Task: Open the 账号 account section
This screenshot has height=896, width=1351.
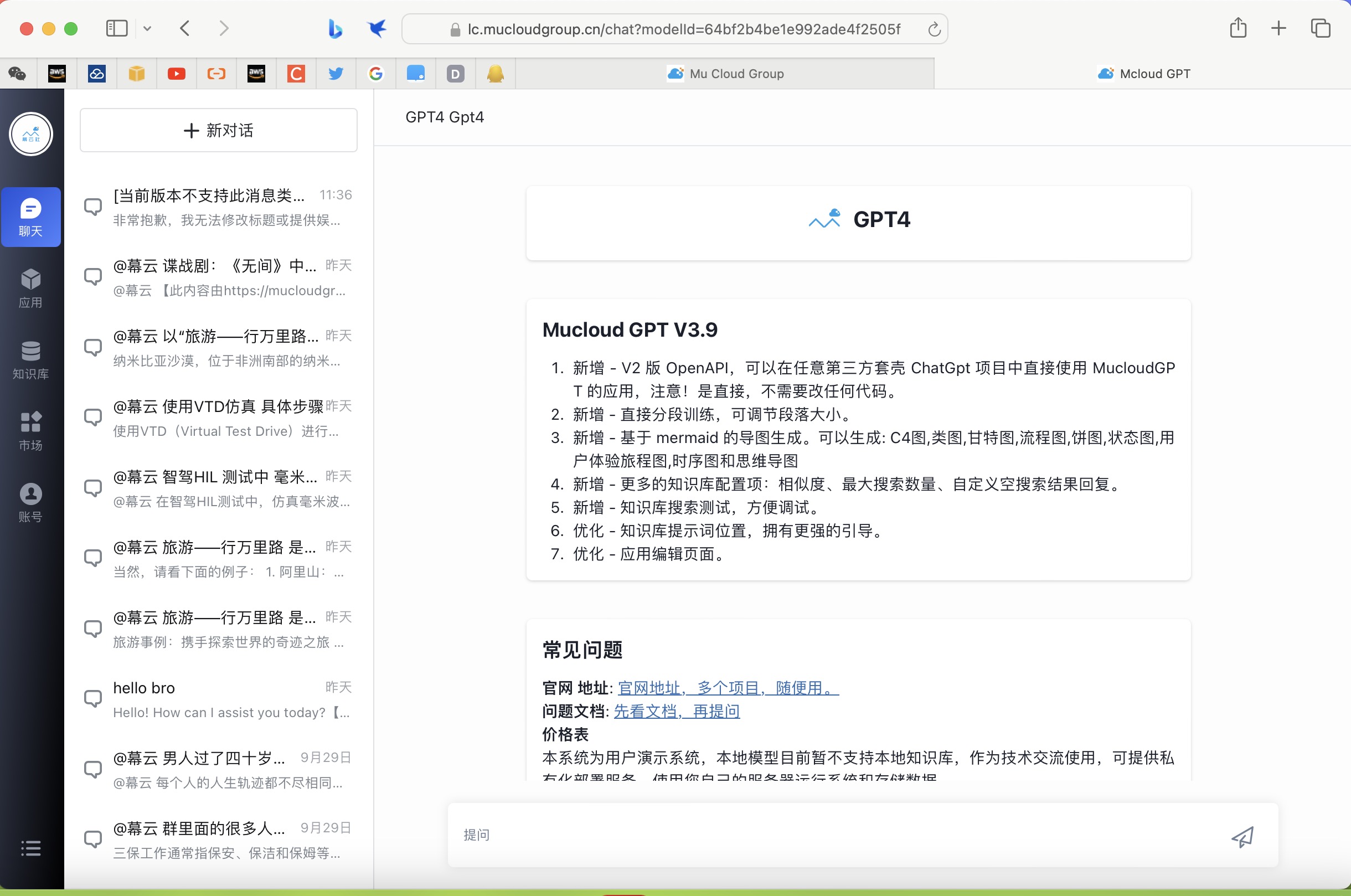Action: 31,503
